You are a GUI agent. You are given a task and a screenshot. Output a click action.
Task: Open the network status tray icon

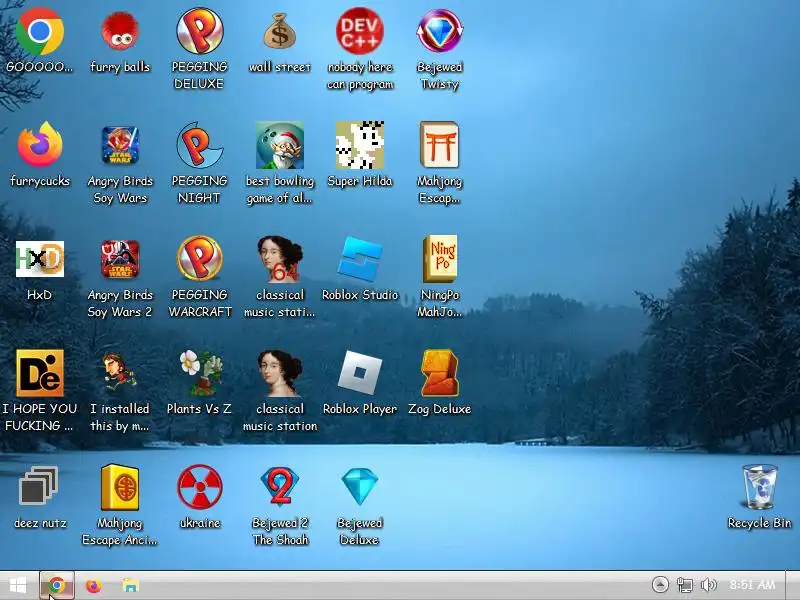coord(685,585)
